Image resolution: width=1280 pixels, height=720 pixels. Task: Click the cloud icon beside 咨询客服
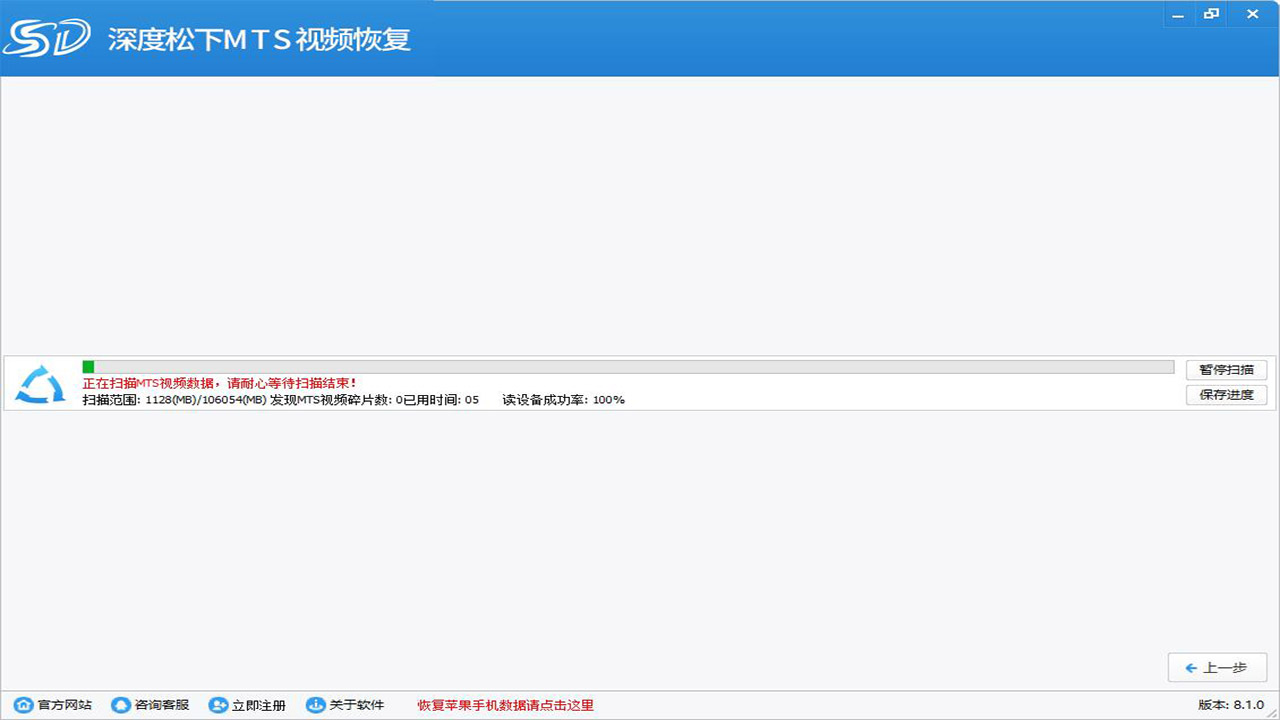click(x=120, y=705)
